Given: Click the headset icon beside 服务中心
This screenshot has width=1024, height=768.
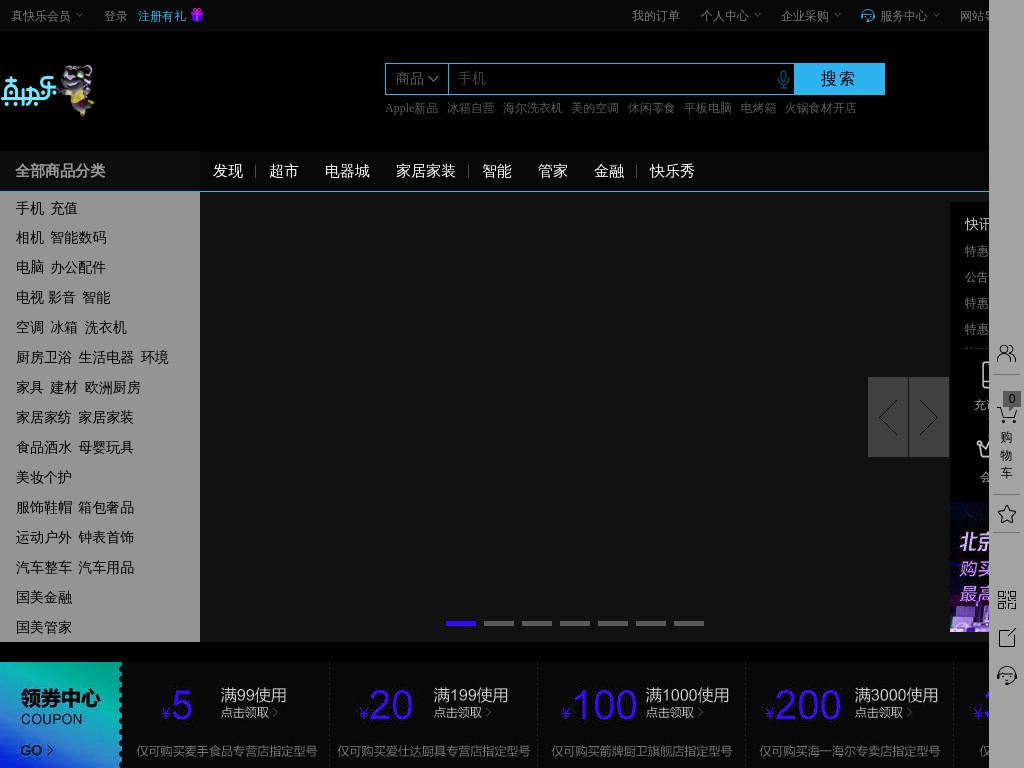Looking at the screenshot, I should [x=867, y=16].
